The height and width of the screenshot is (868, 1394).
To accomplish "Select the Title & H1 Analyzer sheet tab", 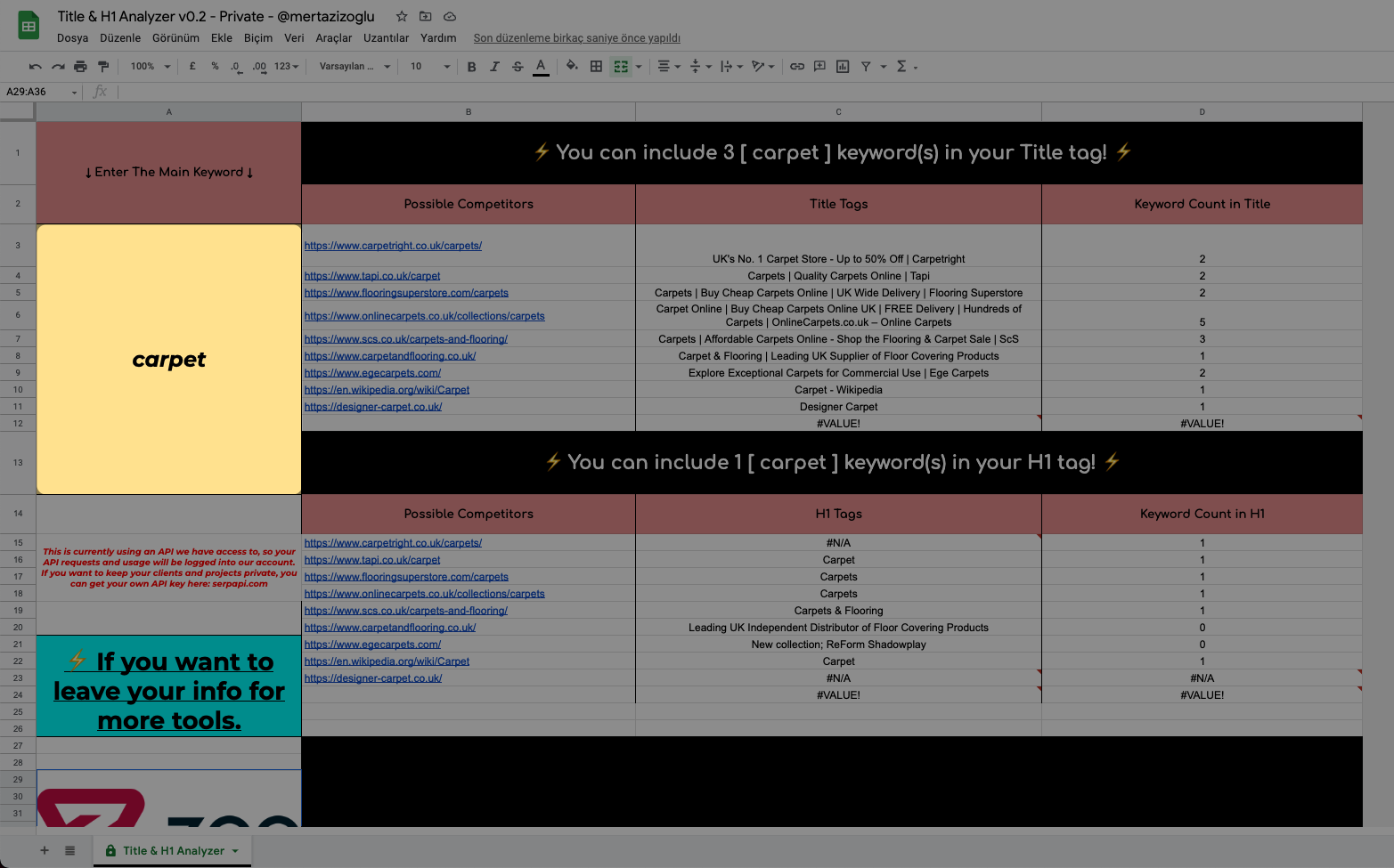I will [x=173, y=851].
